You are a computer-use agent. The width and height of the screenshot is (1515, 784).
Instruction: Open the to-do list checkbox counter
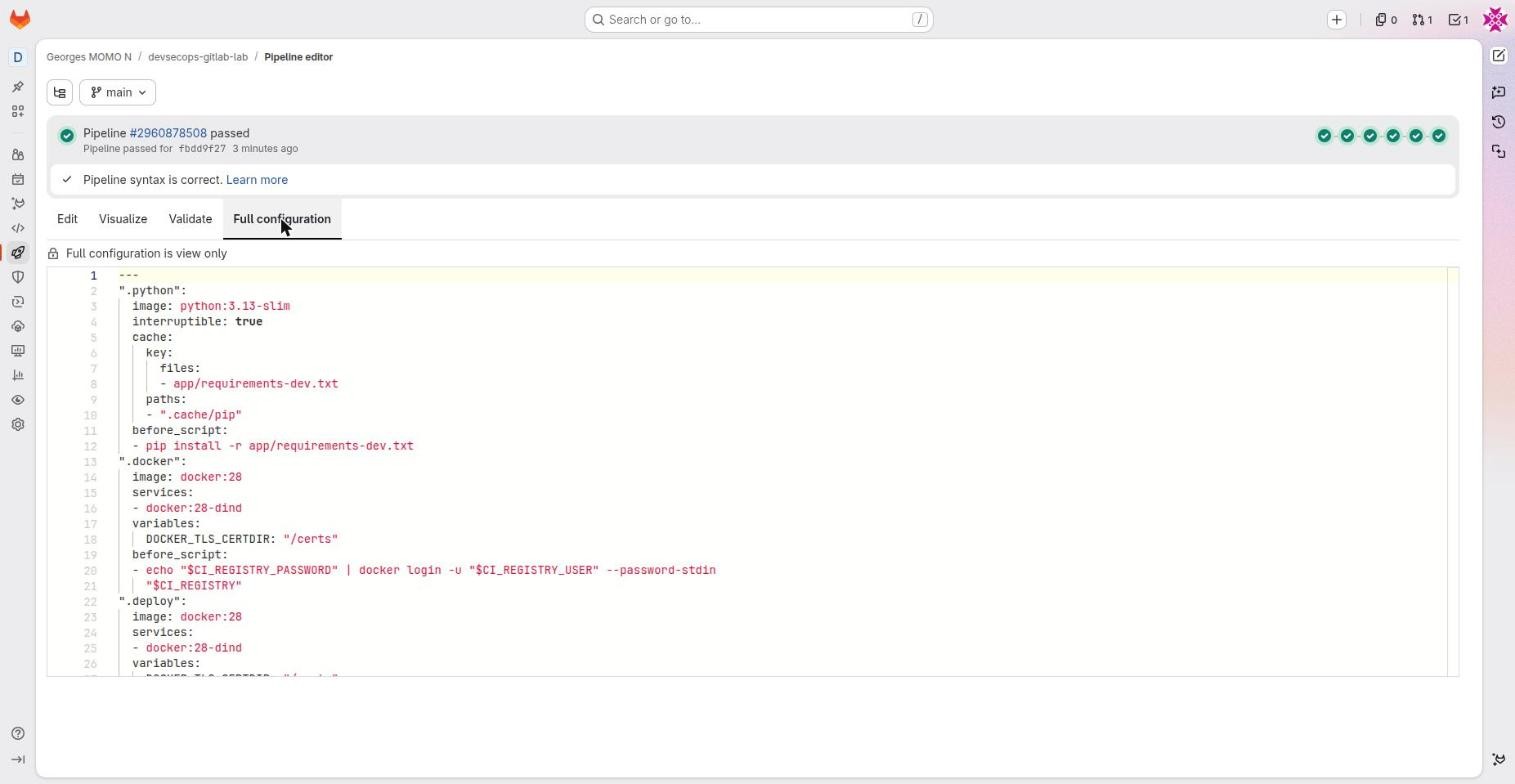coord(1459,20)
